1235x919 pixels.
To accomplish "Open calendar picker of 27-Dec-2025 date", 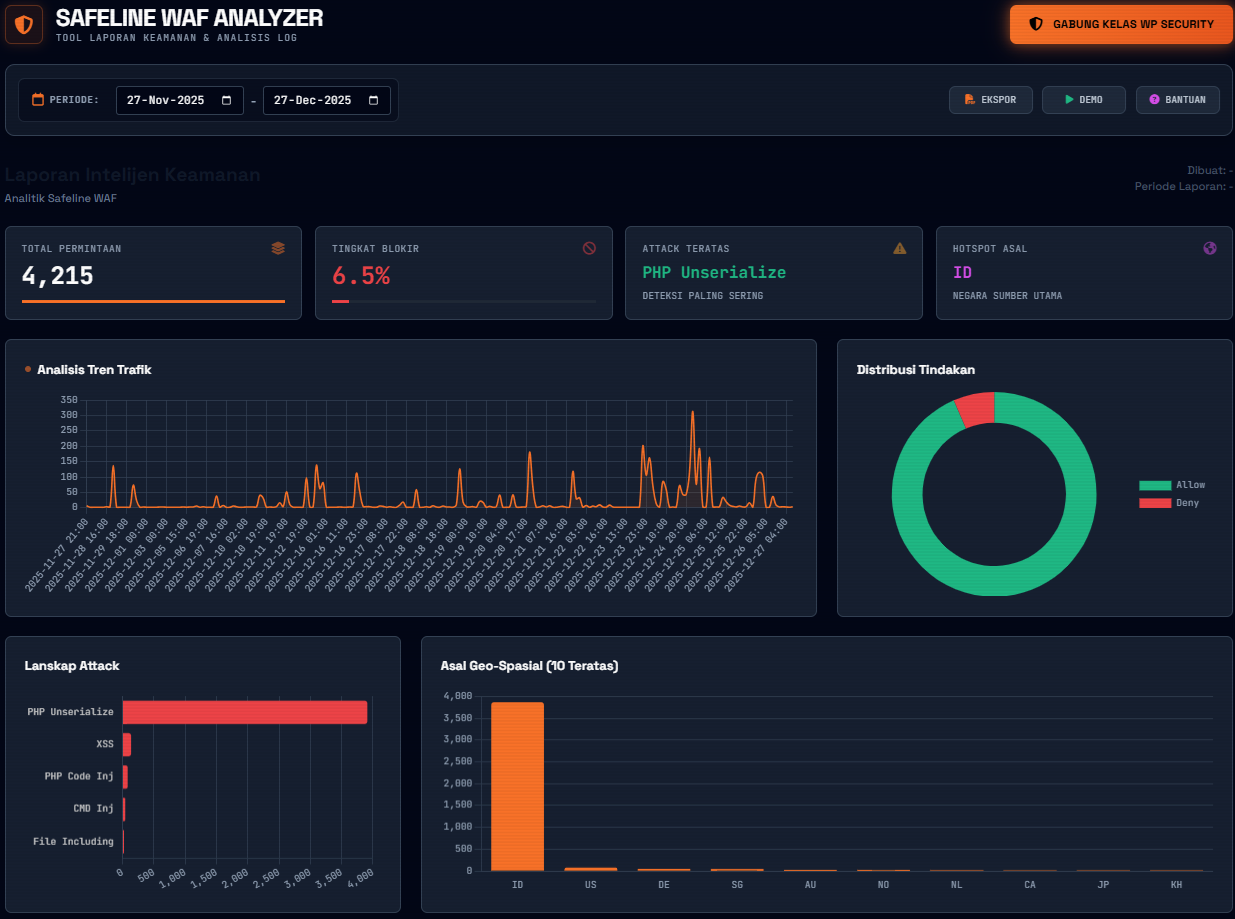I will click(x=373, y=100).
